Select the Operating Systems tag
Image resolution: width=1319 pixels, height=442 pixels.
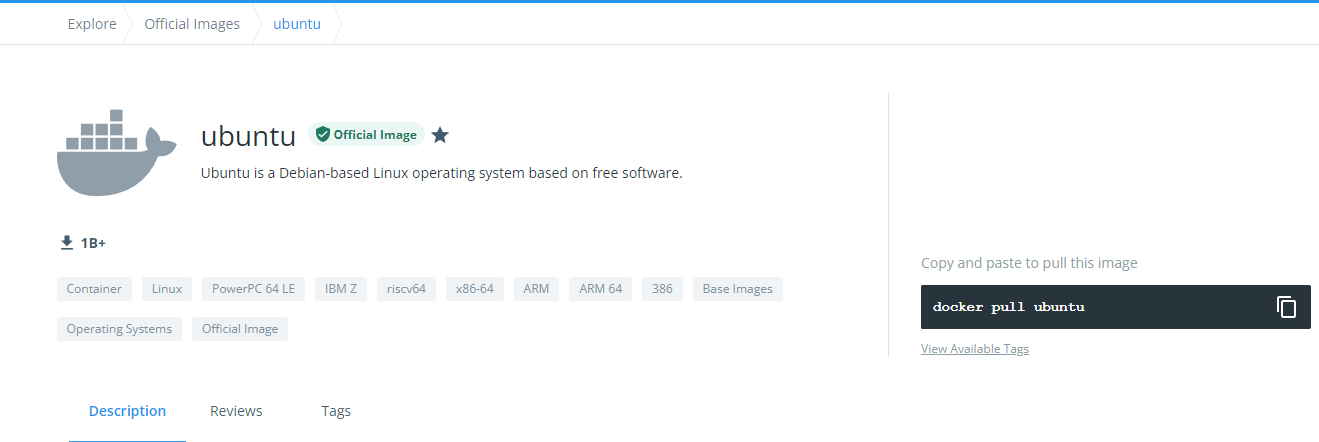click(x=119, y=329)
